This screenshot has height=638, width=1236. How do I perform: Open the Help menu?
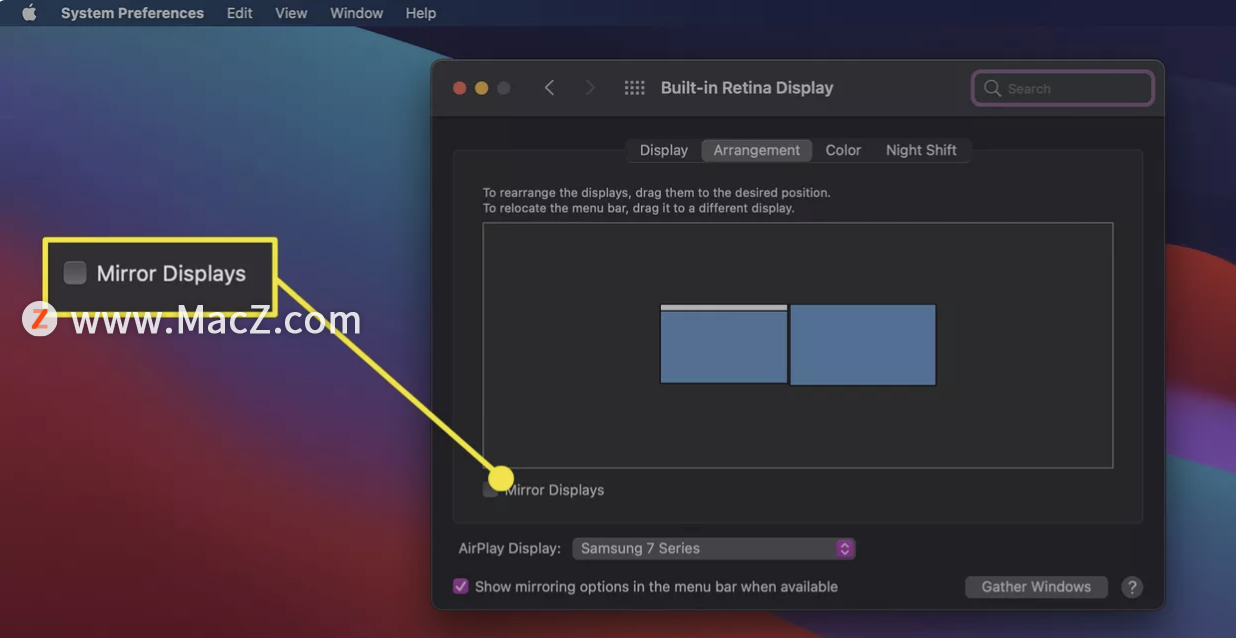[x=421, y=13]
